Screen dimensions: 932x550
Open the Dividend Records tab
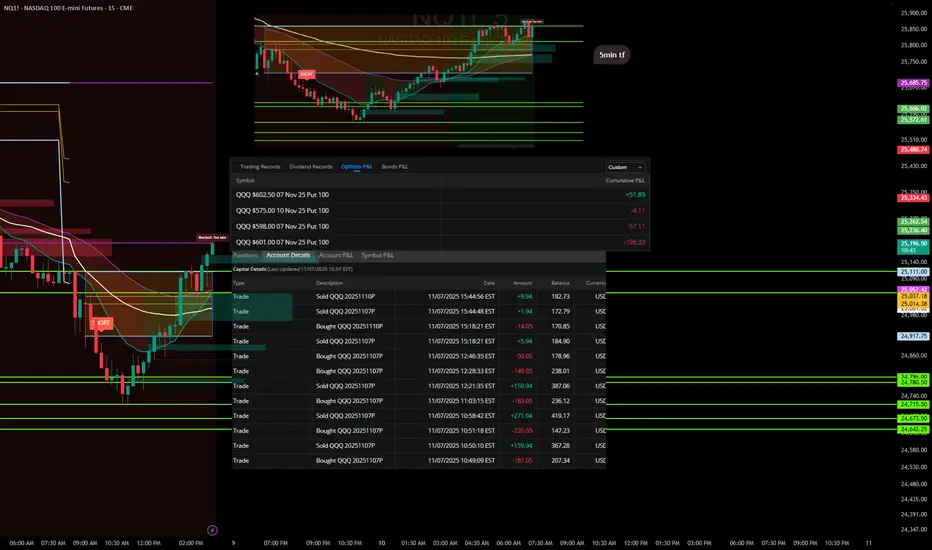pyautogui.click(x=310, y=167)
